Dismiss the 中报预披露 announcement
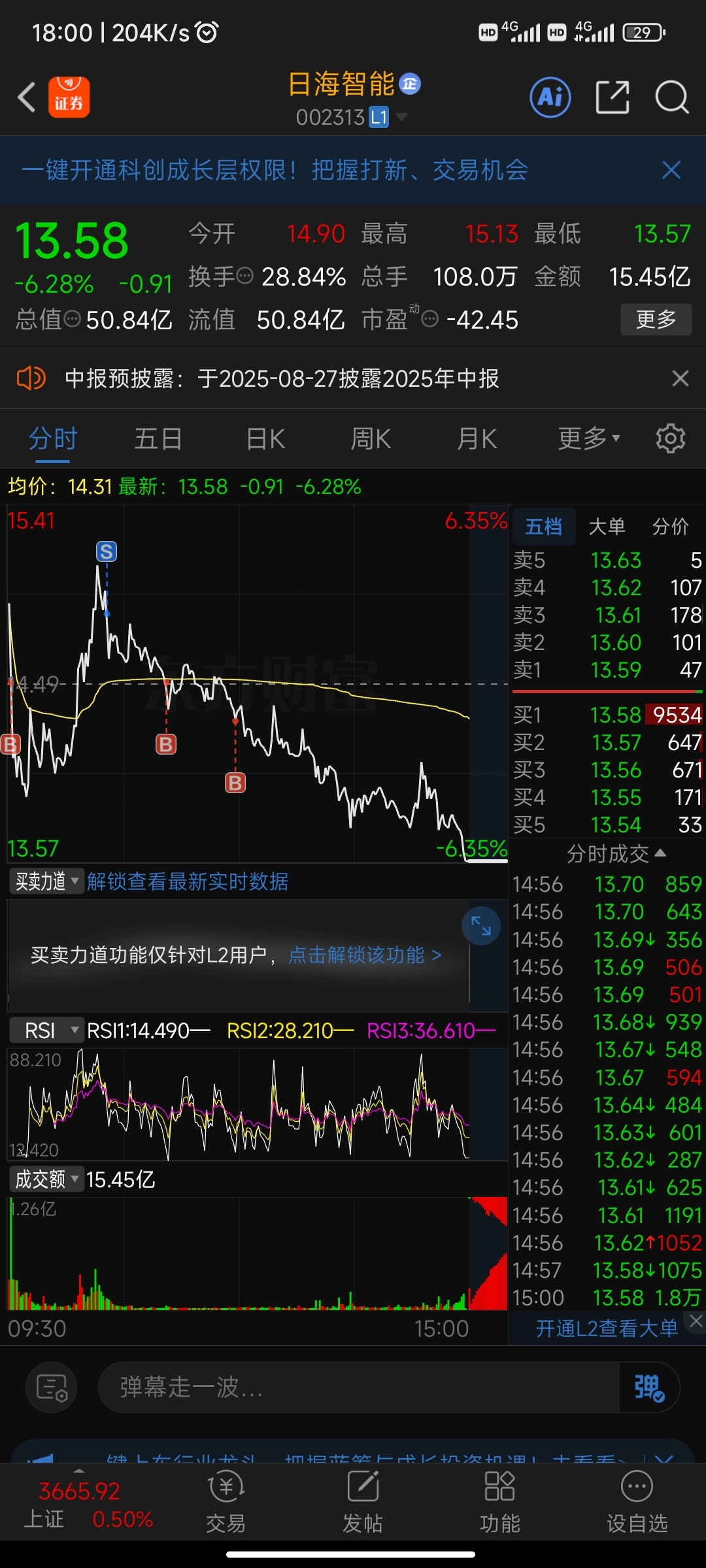 (681, 378)
